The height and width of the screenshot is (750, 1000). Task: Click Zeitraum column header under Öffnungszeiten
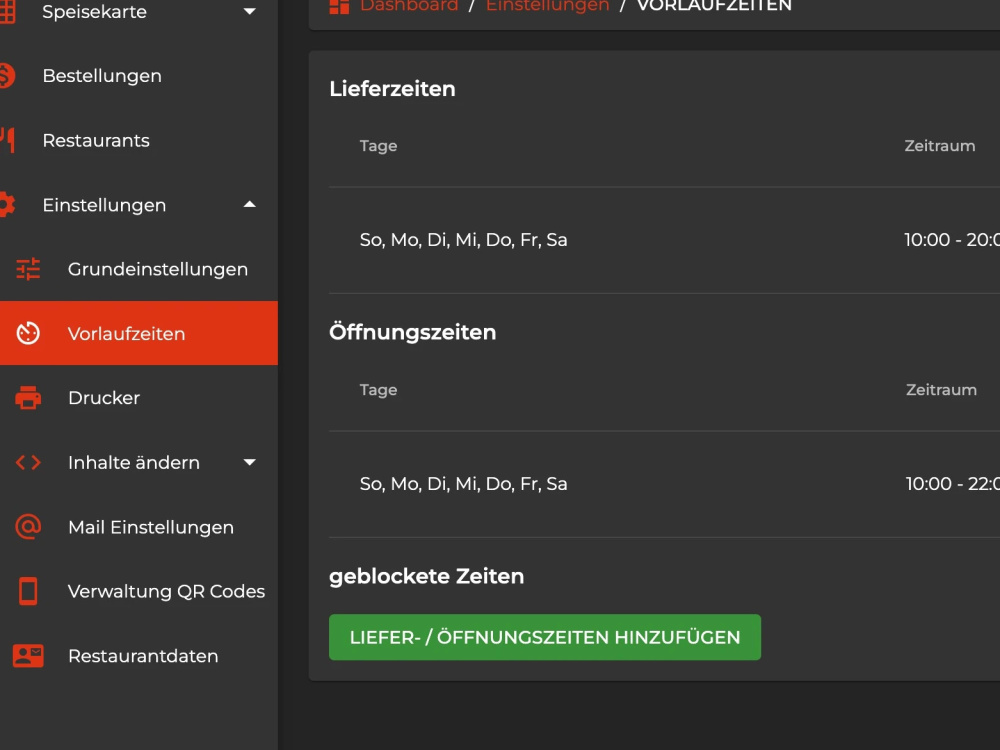pyautogui.click(x=941, y=390)
